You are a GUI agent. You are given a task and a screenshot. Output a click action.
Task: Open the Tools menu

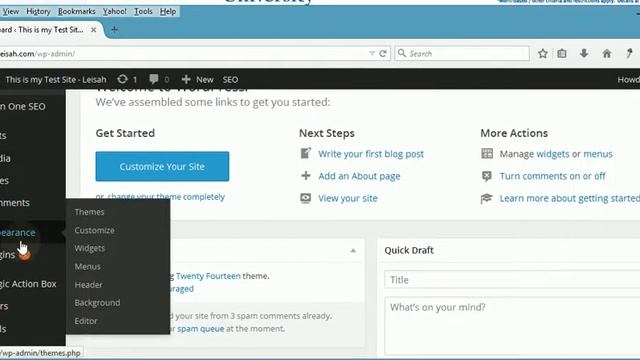(x=143, y=11)
